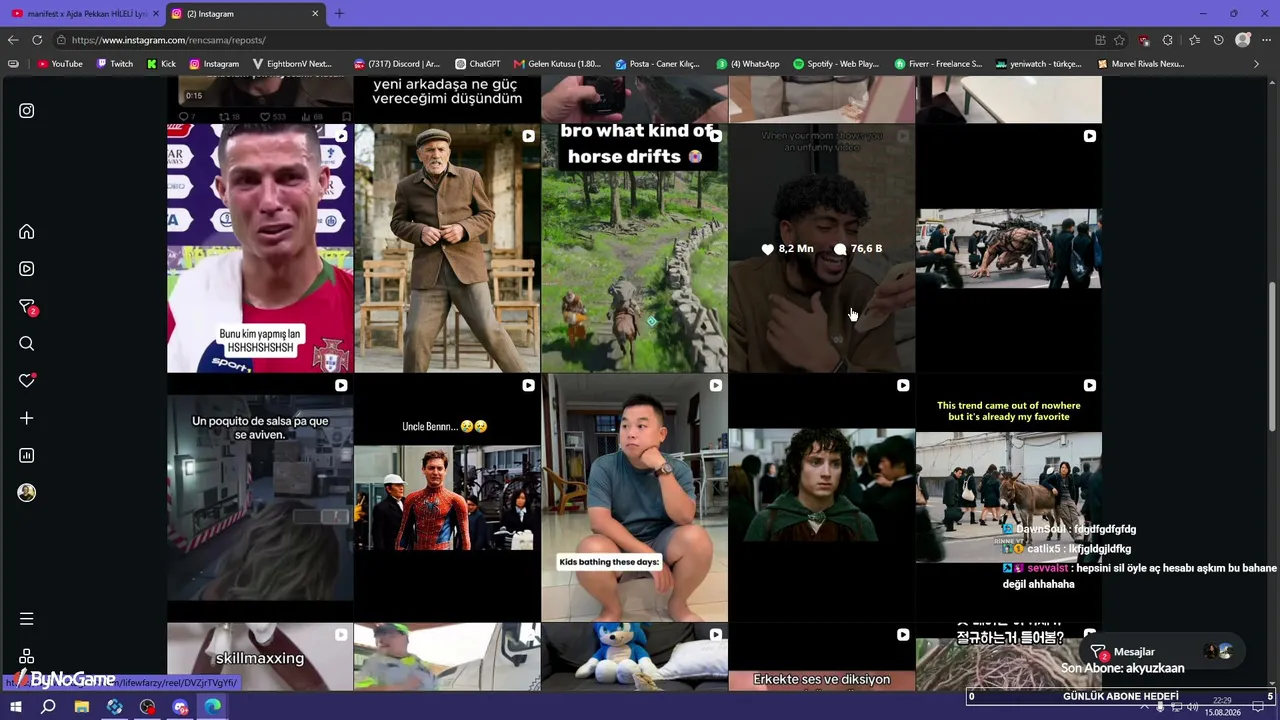The width and height of the screenshot is (1280, 720).
Task: Open the Frodo reel thumbnail
Action: point(821,498)
